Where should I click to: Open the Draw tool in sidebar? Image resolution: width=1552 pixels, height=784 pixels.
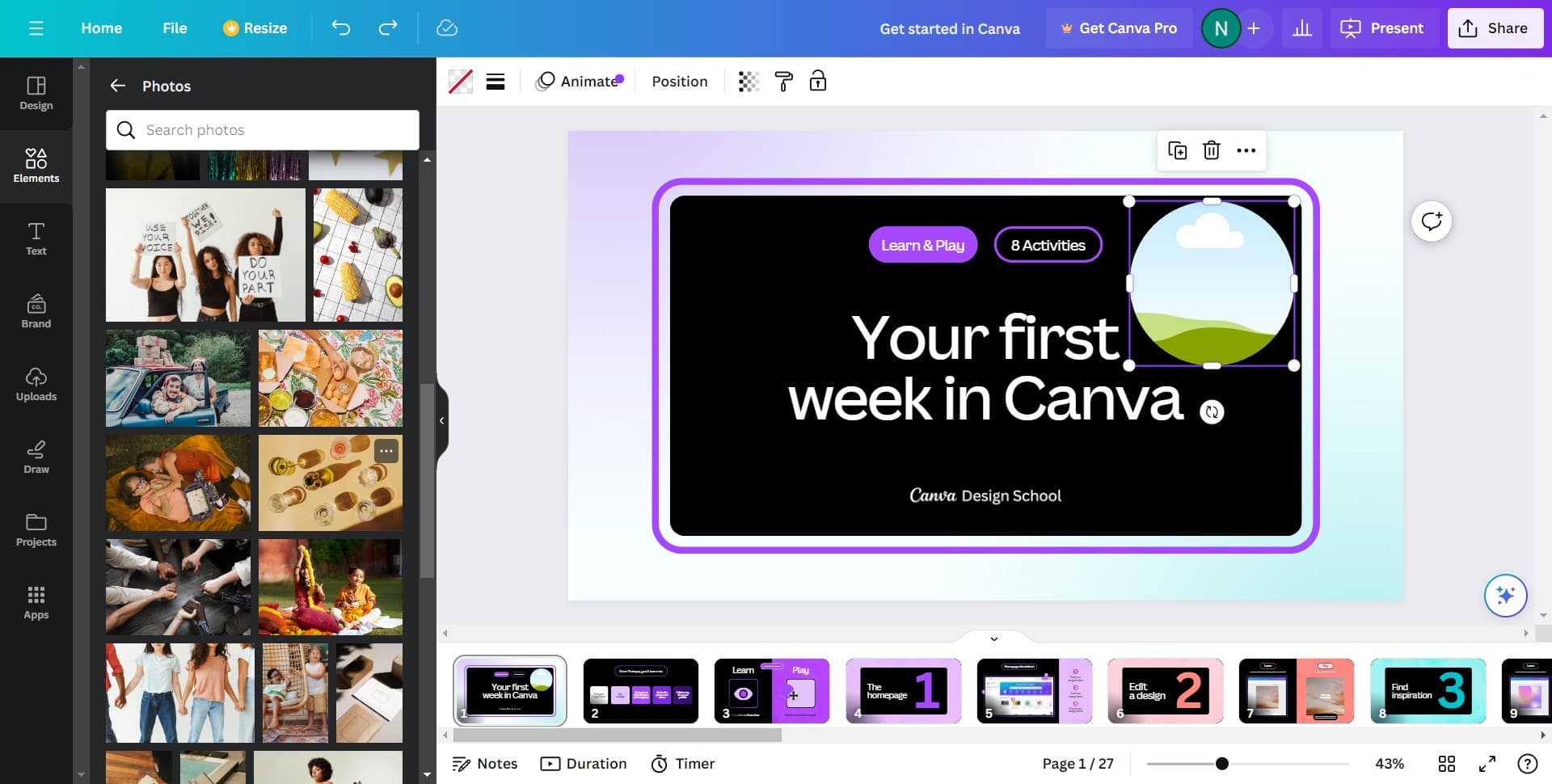tap(36, 457)
